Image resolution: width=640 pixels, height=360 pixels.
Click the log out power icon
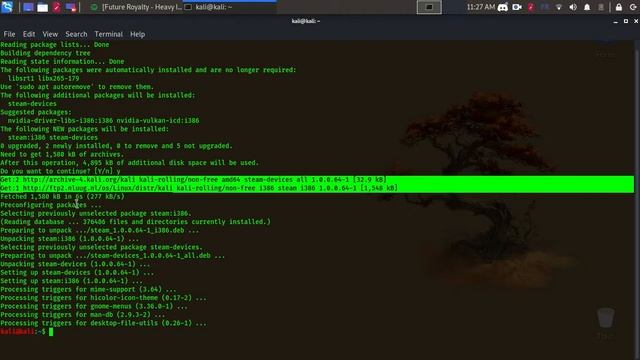coord(633,7)
